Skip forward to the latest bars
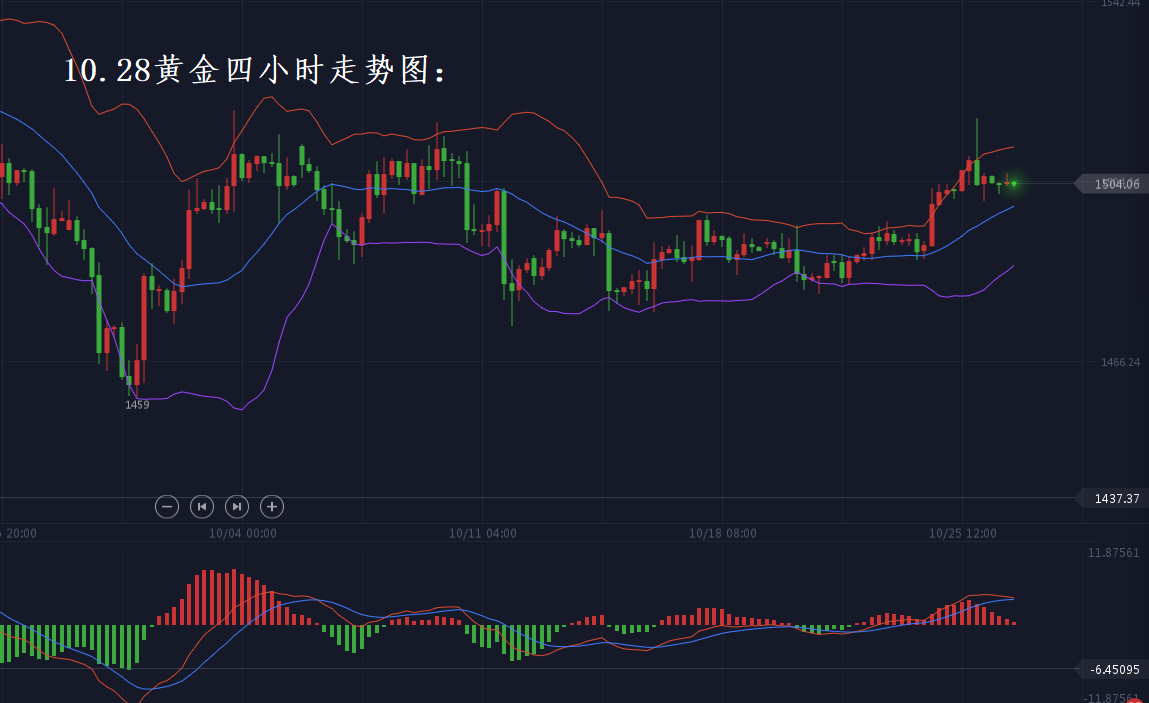The image size is (1149, 703). click(x=237, y=507)
